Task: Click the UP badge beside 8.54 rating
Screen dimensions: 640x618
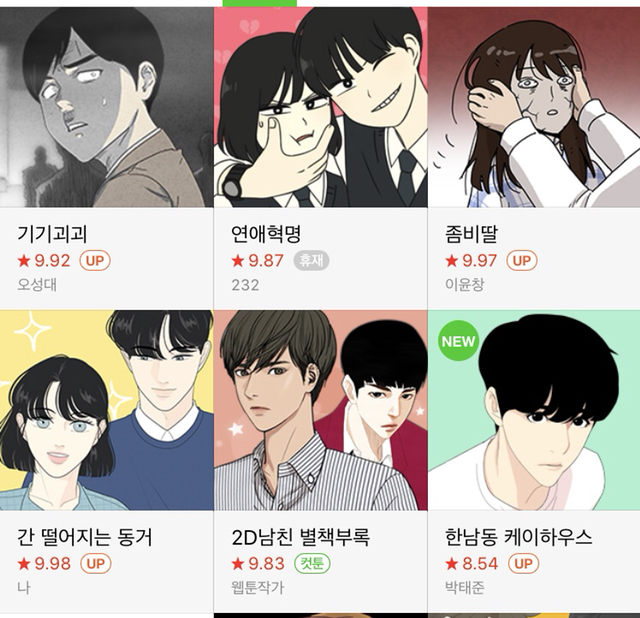Action: 523,564
